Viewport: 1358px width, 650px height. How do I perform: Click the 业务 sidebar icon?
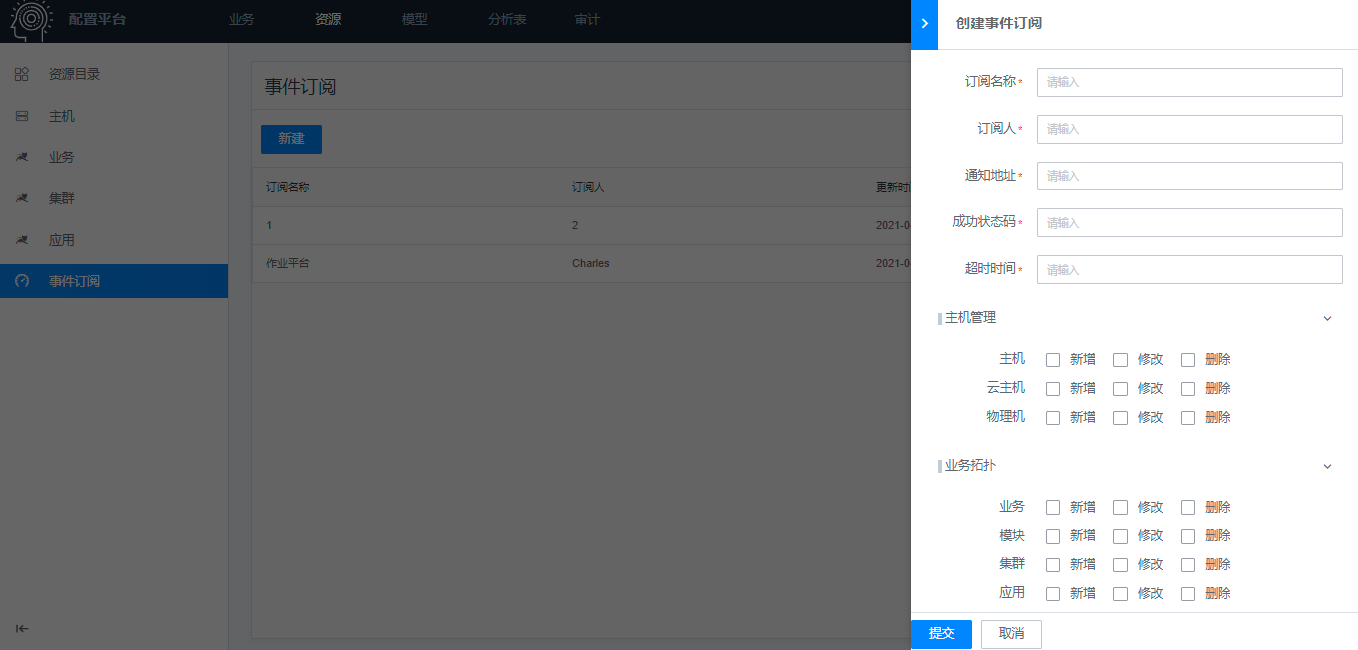22,158
